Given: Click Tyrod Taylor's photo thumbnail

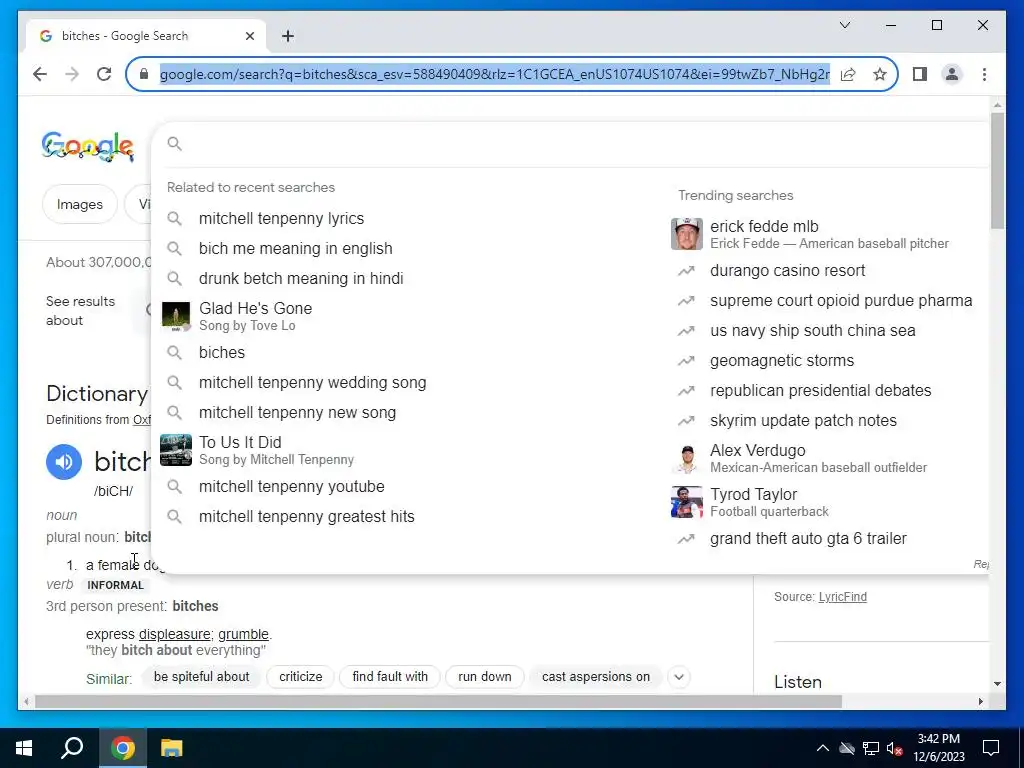Looking at the screenshot, I should (x=686, y=502).
